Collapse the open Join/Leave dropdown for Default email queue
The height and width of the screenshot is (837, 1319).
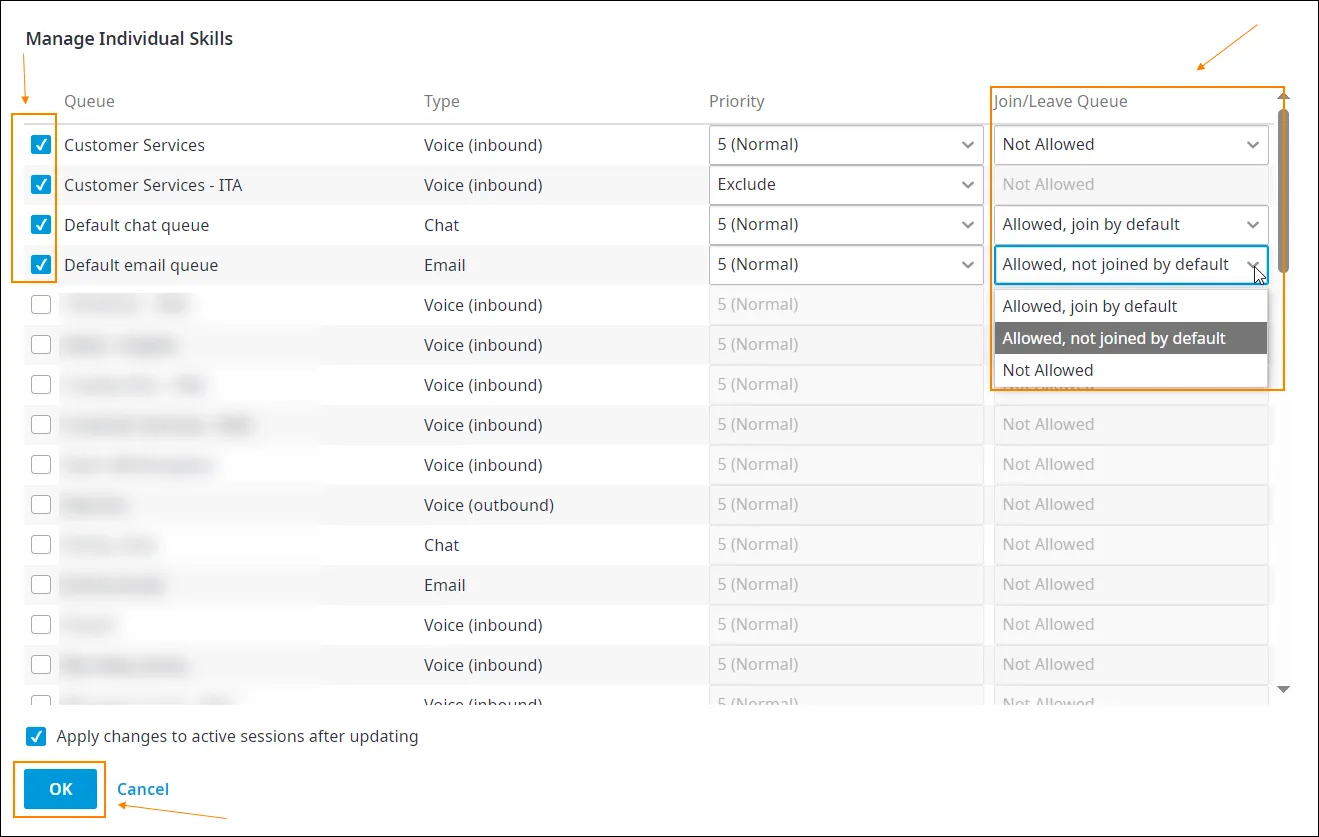click(x=1131, y=265)
